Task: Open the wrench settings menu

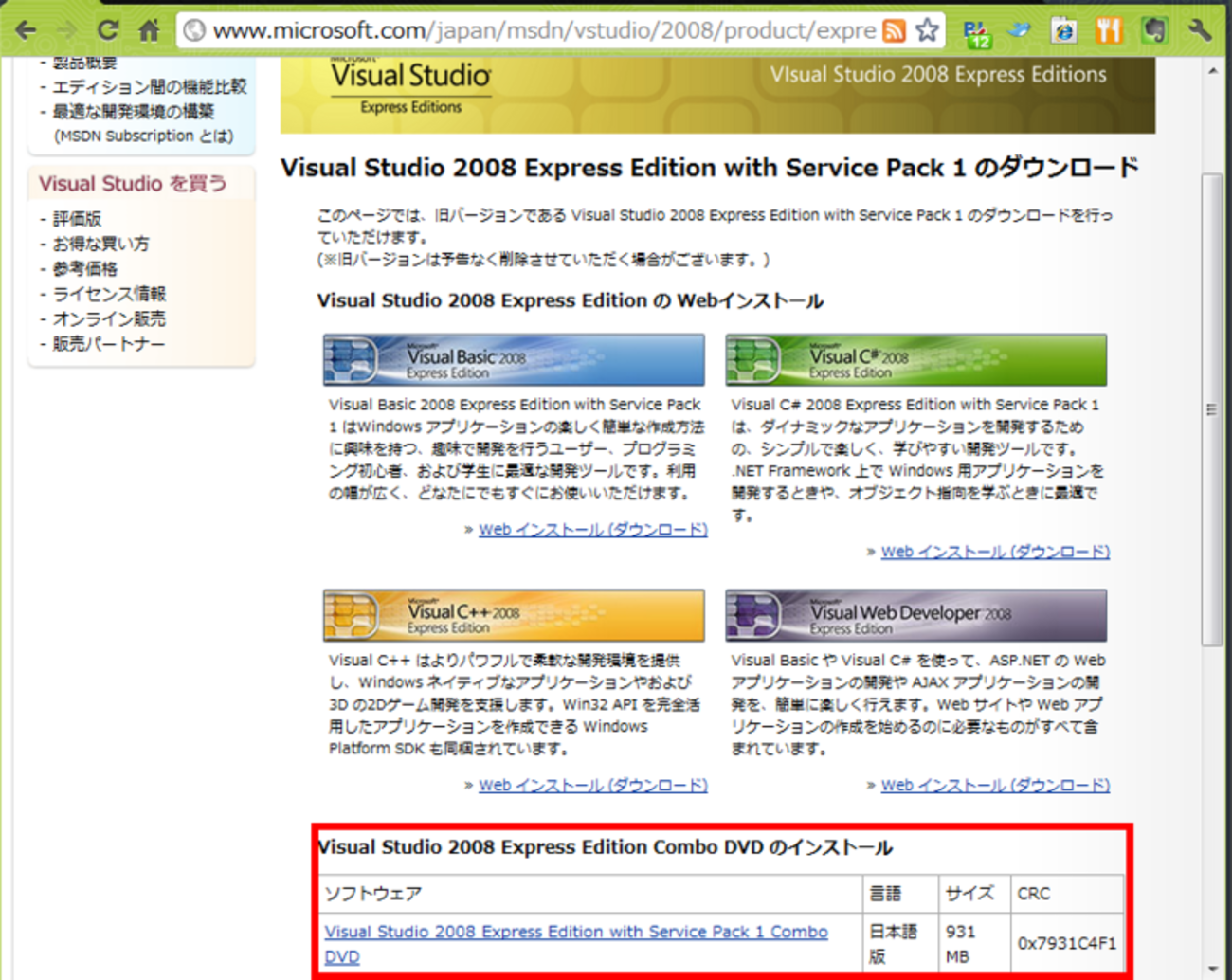Action: click(1200, 30)
